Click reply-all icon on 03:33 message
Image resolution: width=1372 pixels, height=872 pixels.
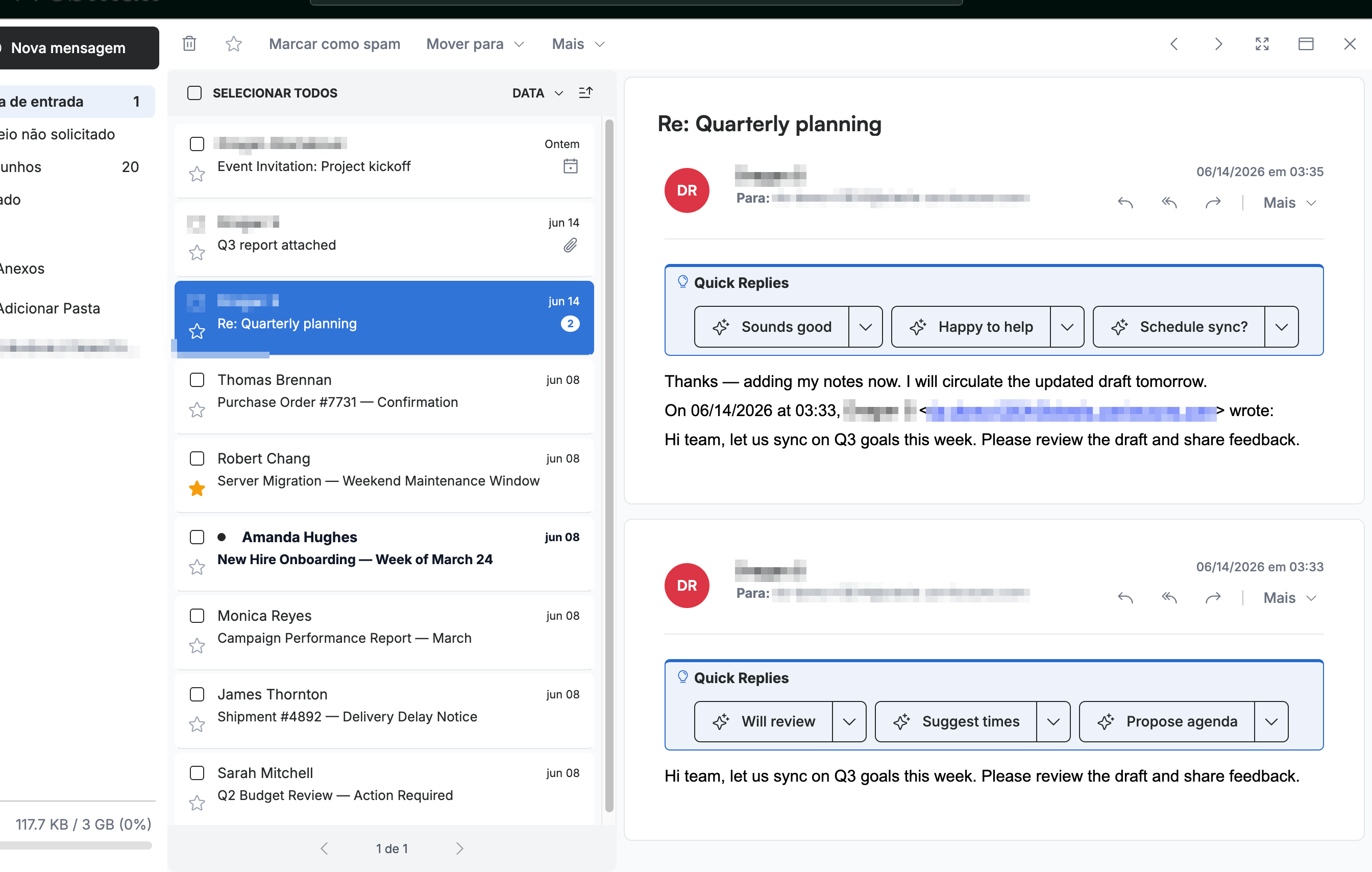(1169, 598)
